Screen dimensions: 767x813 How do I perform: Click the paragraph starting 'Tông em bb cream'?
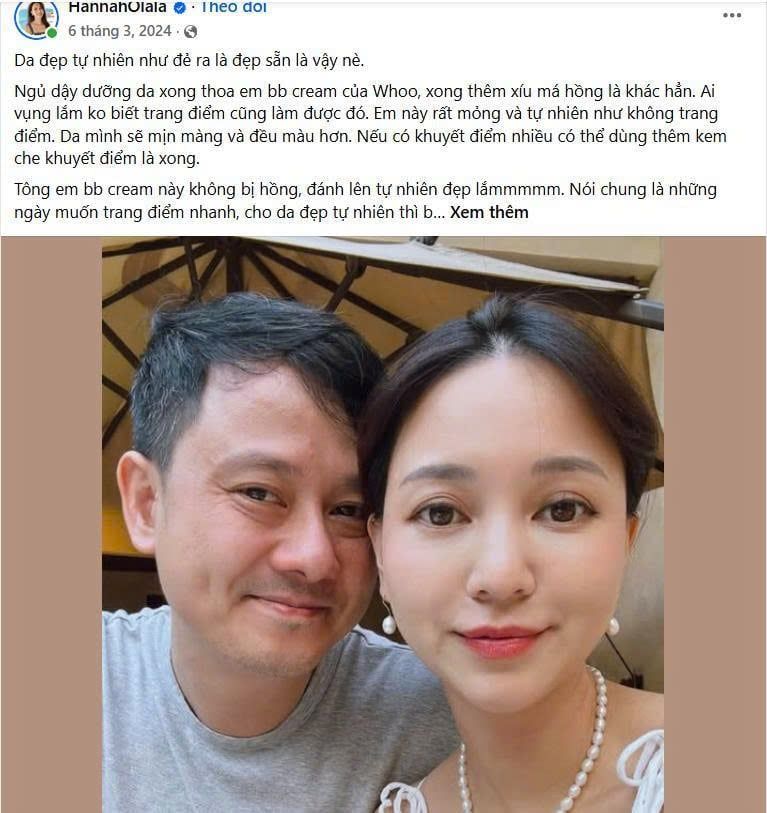[x=365, y=201]
